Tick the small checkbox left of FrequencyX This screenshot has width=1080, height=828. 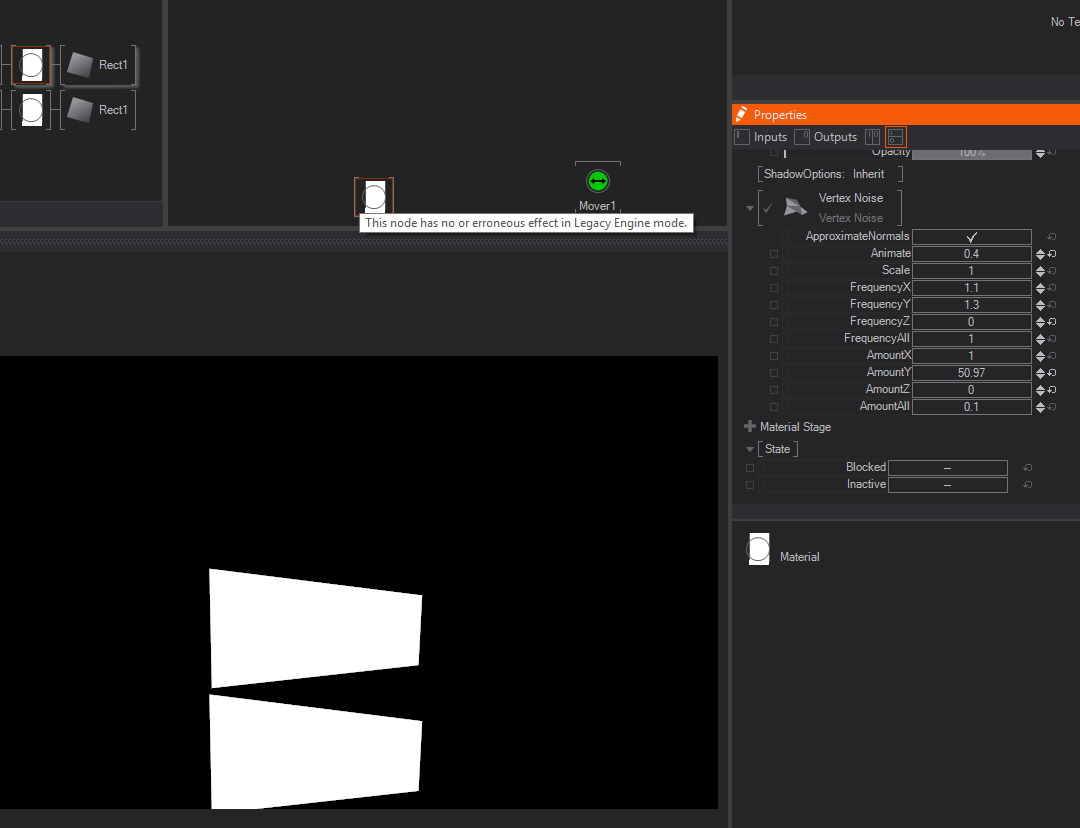click(x=774, y=288)
